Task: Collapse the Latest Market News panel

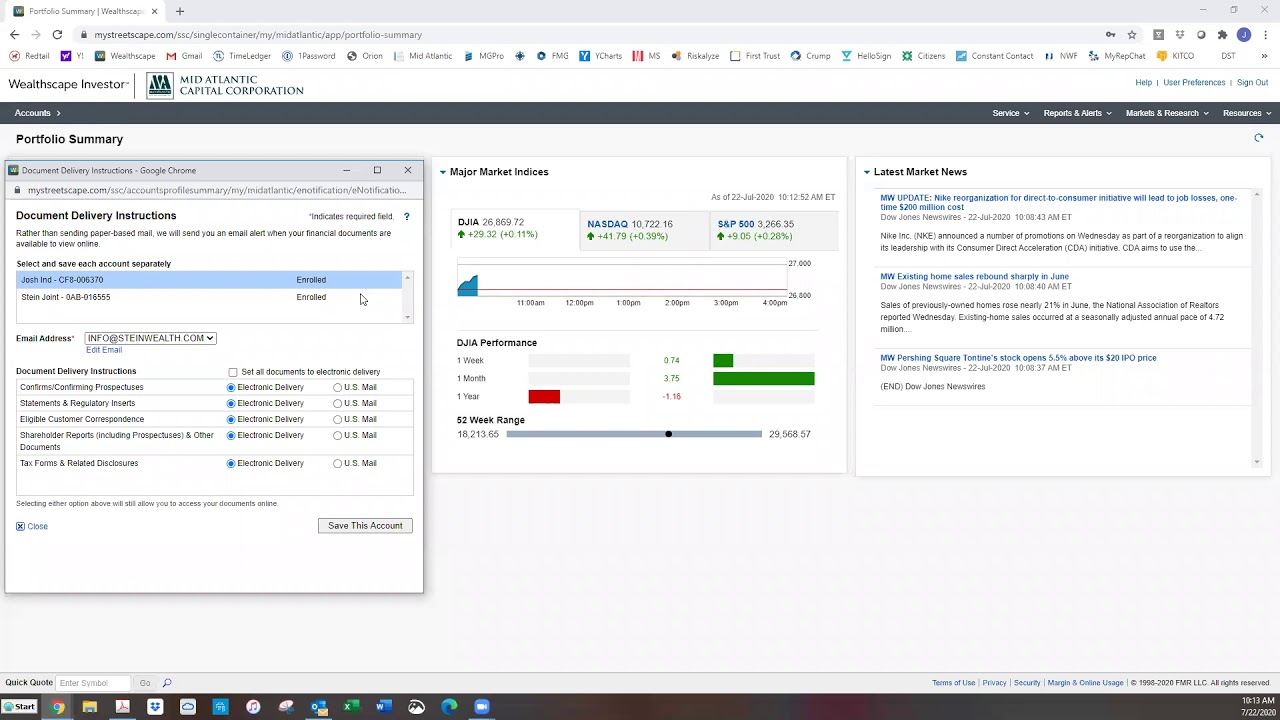Action: 867,172
